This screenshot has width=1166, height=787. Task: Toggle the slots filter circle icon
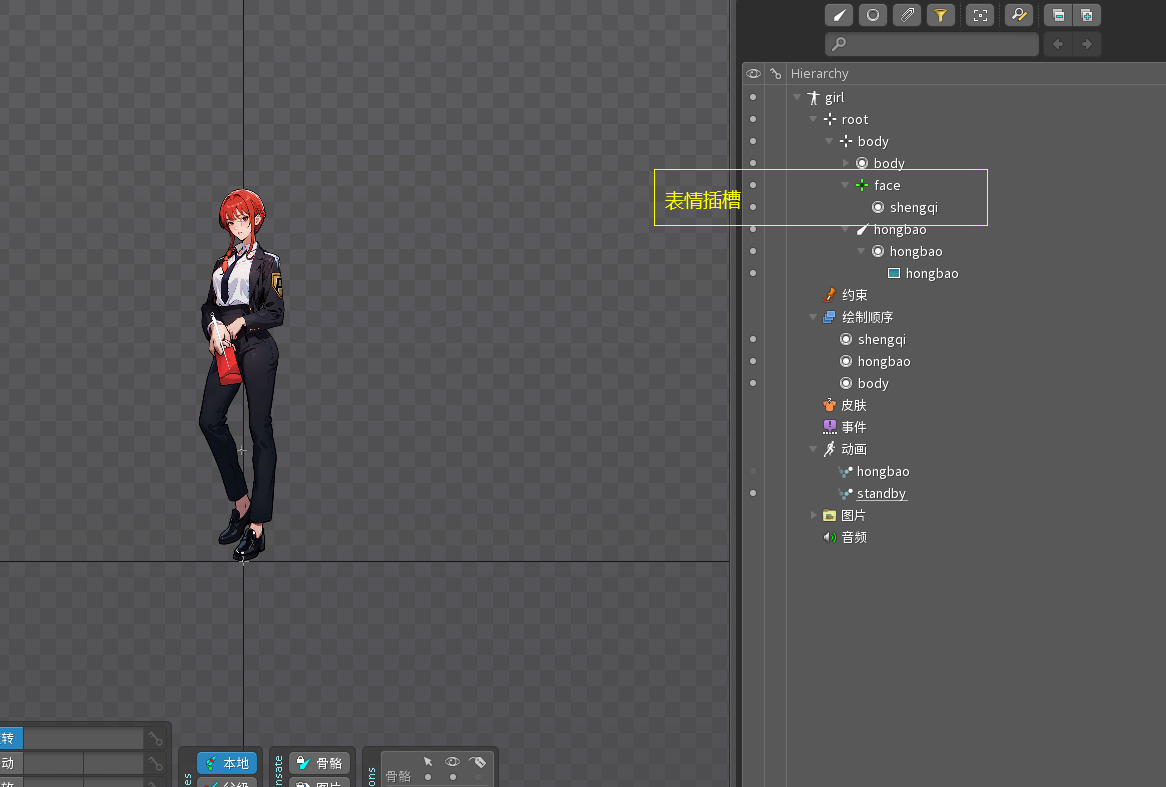coord(873,15)
